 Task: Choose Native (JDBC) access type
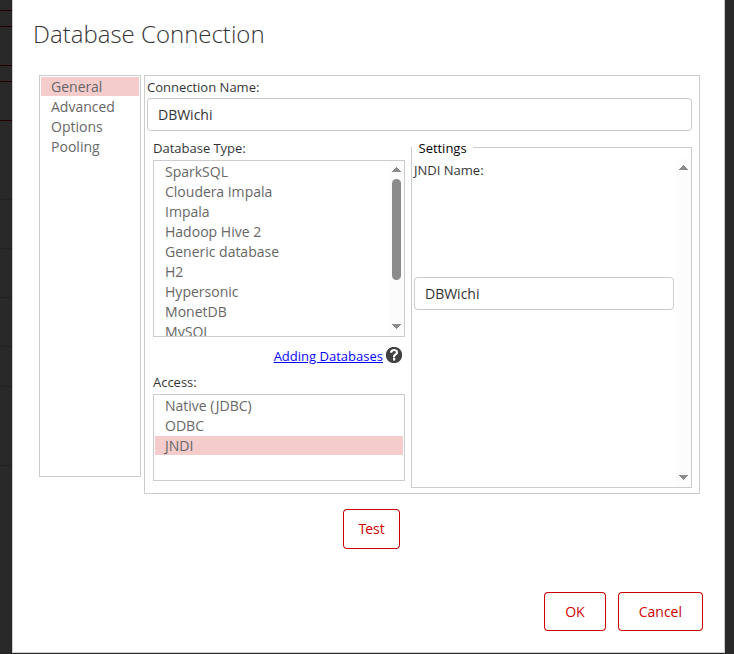pos(208,406)
